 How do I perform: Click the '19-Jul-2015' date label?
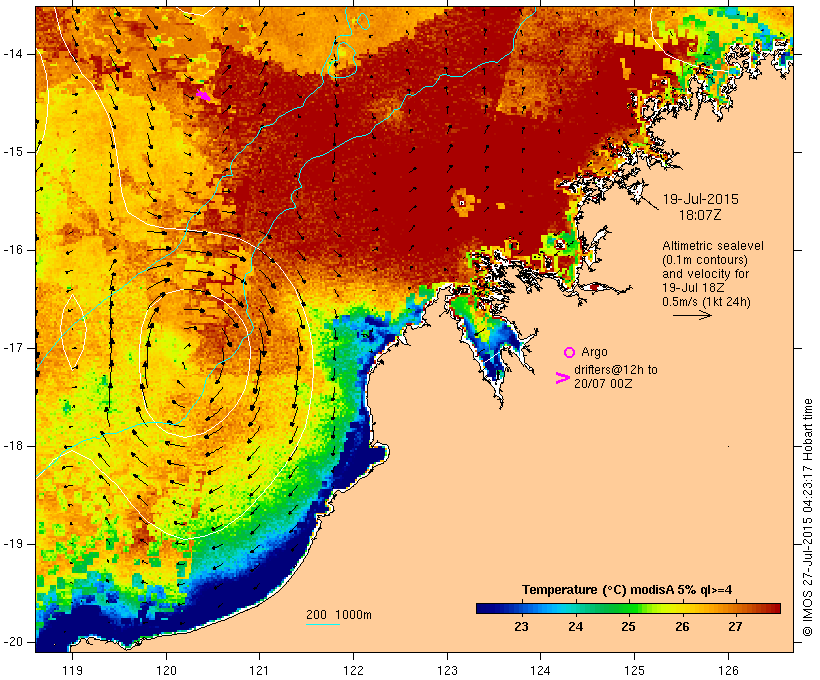click(700, 199)
